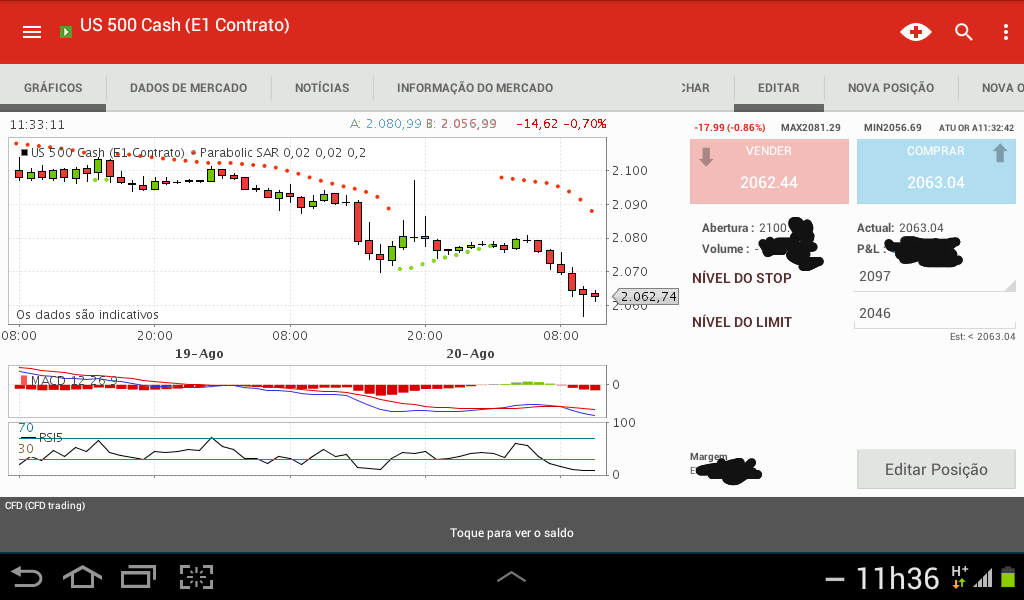Open INFORMAÇÃO DO MERCADO tab
This screenshot has height=600, width=1024.
(475, 88)
